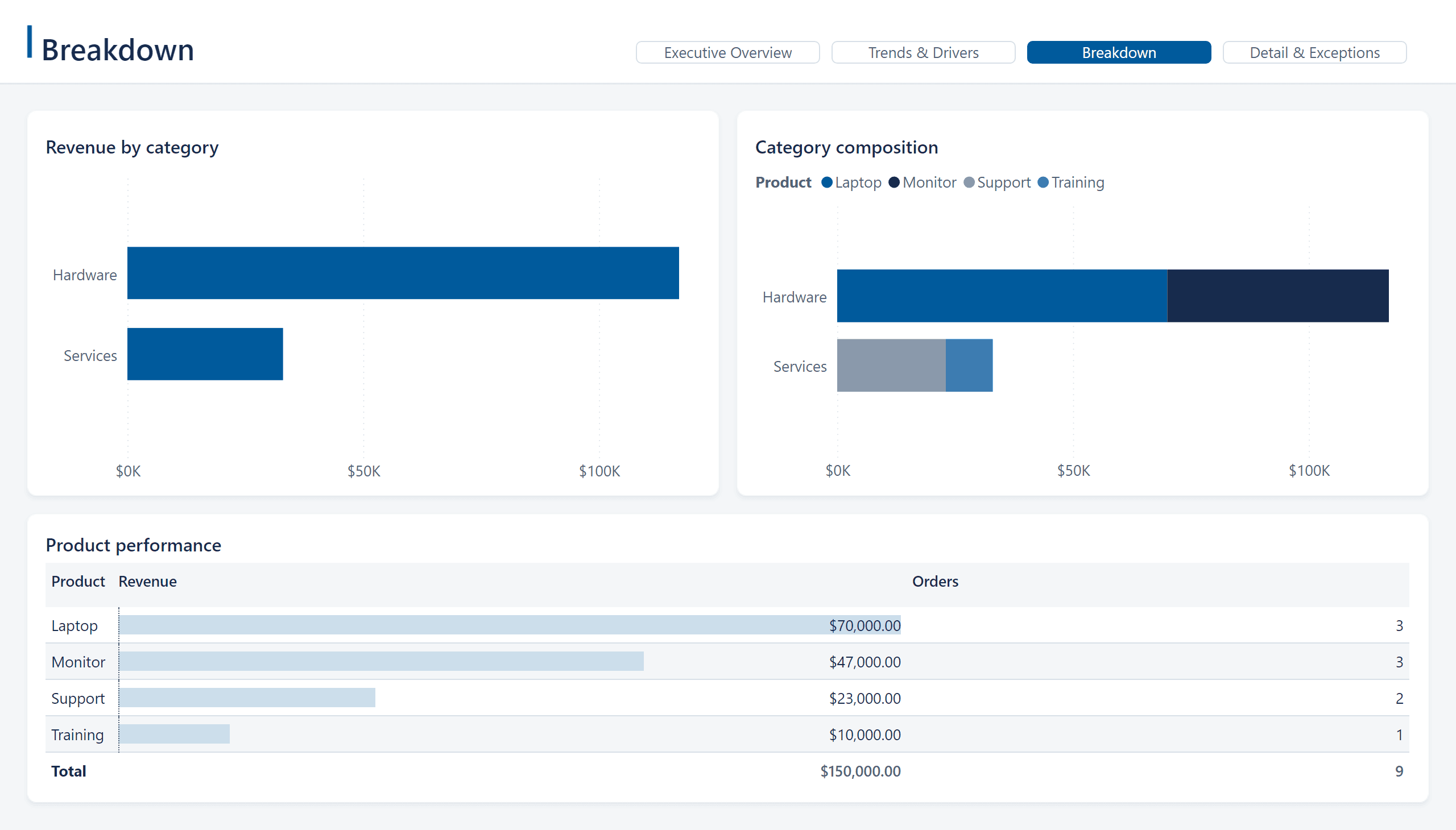Click the $70,000.00 revenue value

(864, 626)
